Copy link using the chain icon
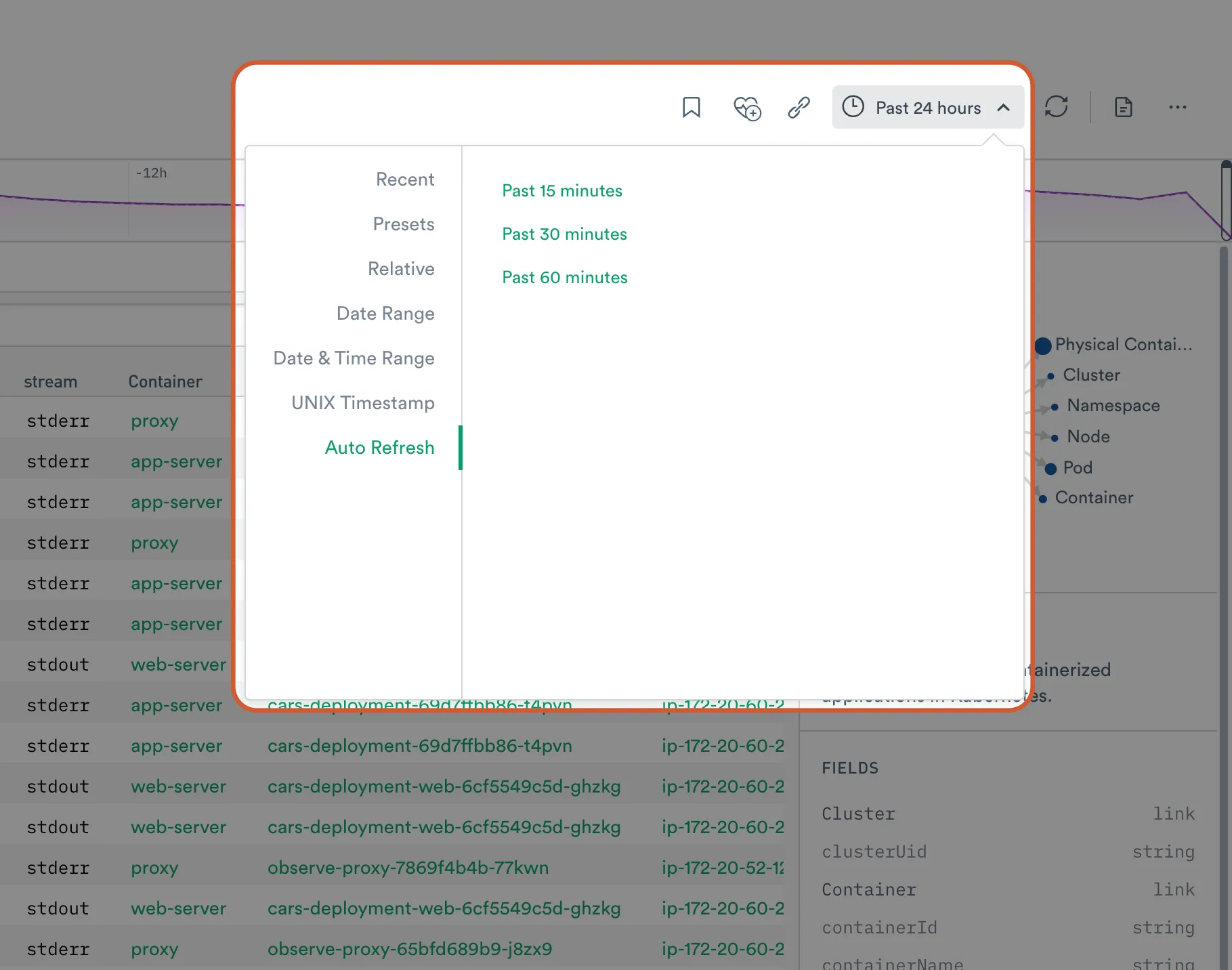The height and width of the screenshot is (970, 1232). [799, 107]
